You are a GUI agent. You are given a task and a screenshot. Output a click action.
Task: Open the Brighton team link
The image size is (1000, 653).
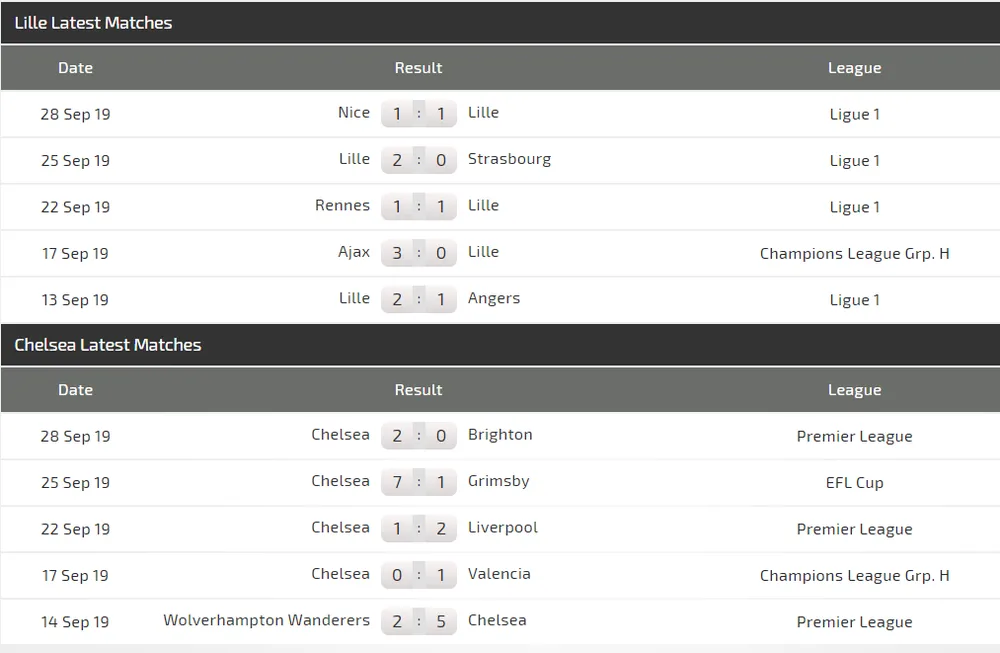[x=500, y=435]
